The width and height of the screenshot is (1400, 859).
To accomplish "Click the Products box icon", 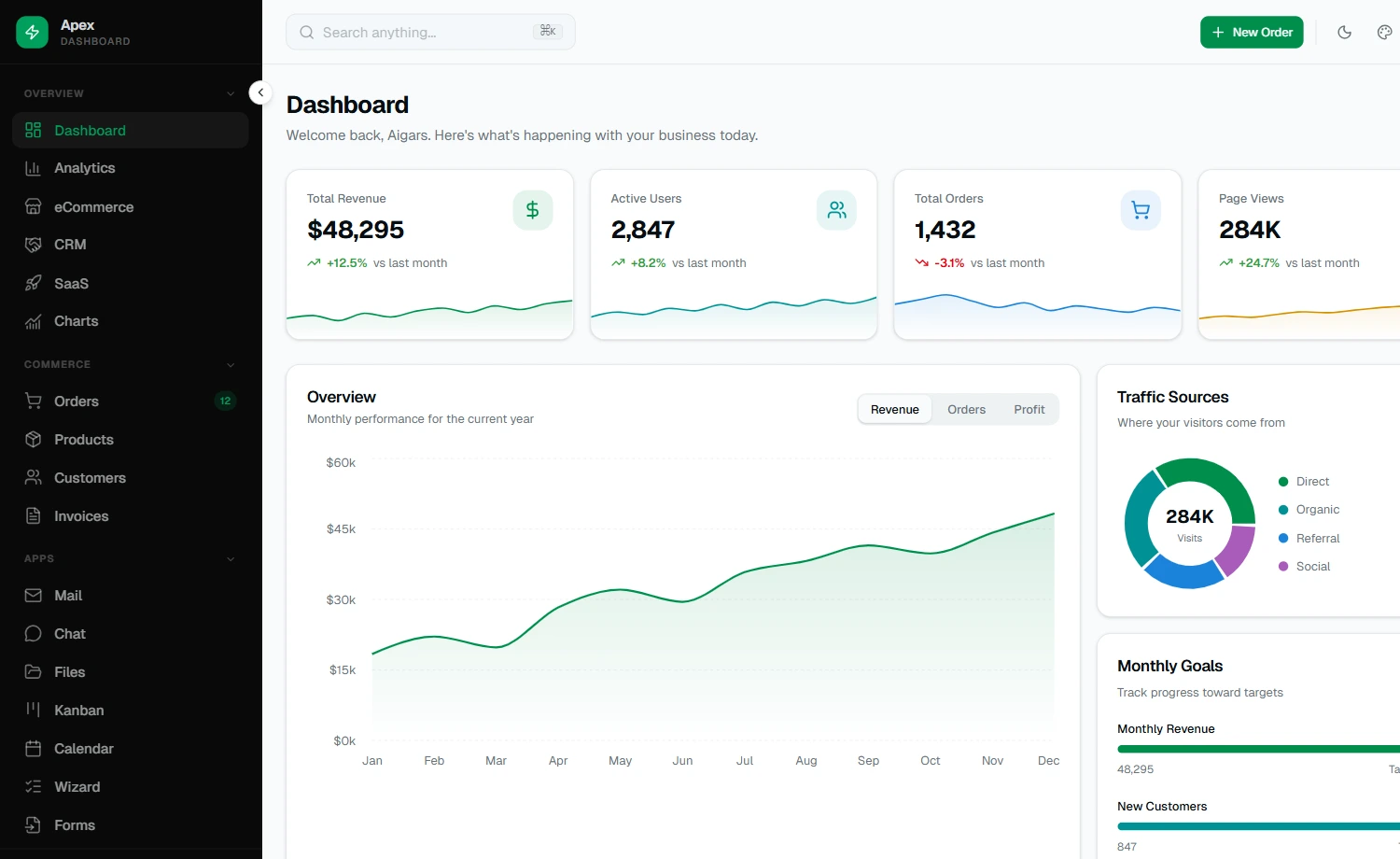I will (x=34, y=440).
